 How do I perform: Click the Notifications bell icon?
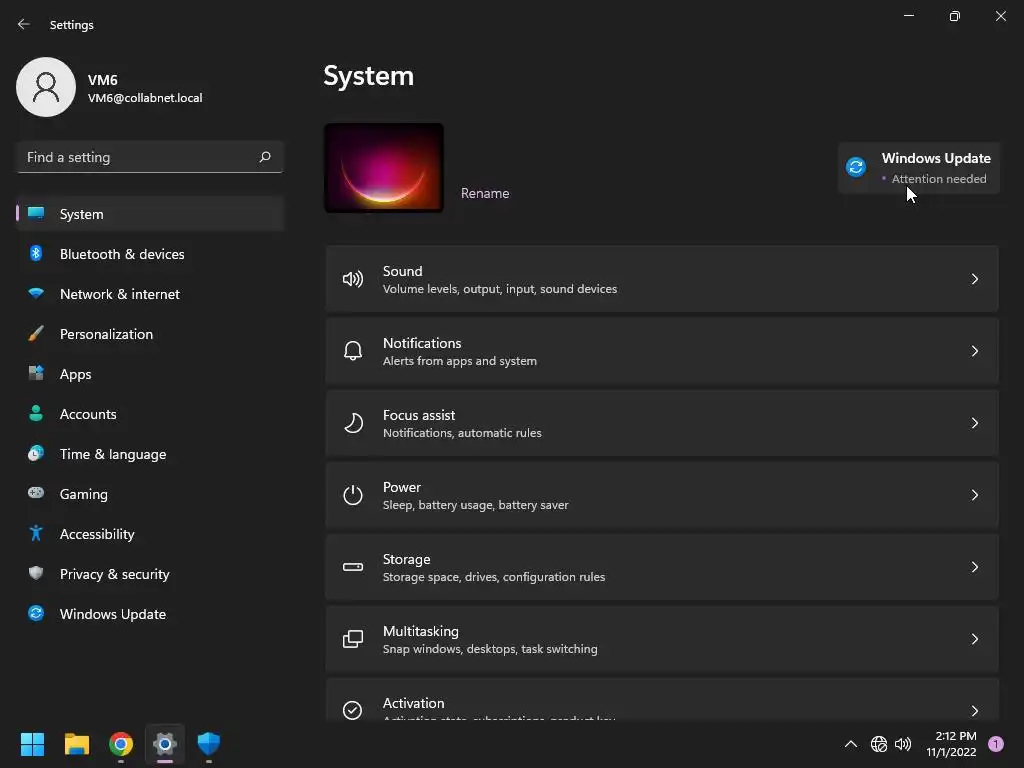[x=353, y=351]
